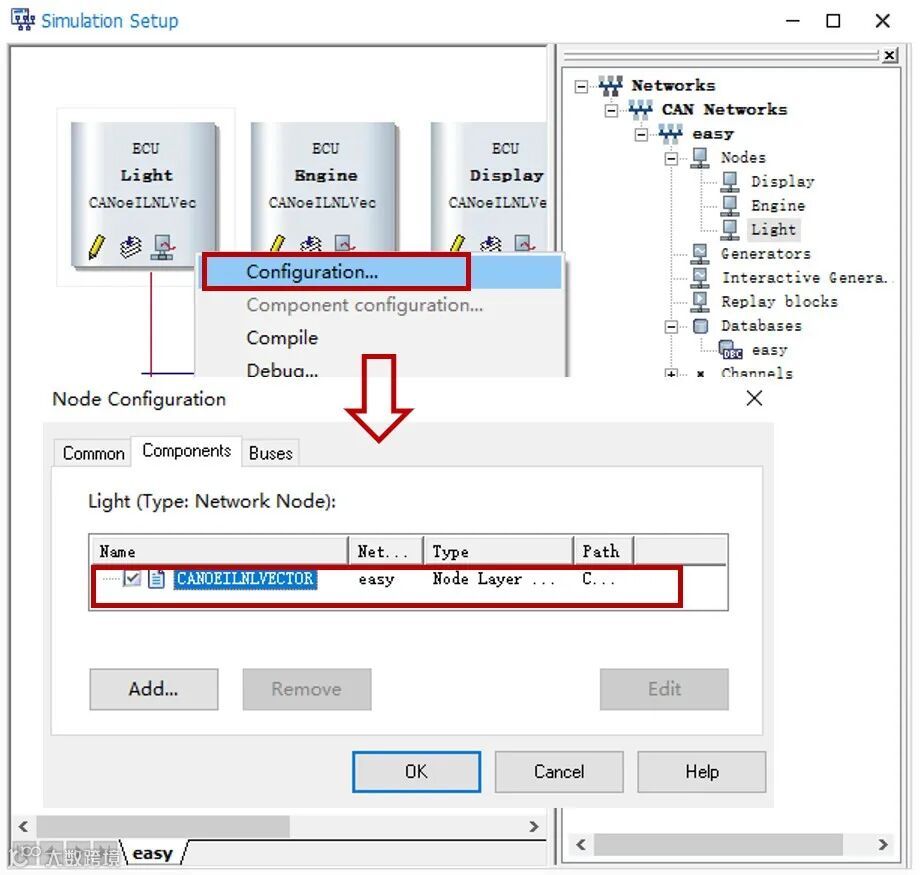Select Display node in tree
920x875 pixels.
click(x=783, y=182)
